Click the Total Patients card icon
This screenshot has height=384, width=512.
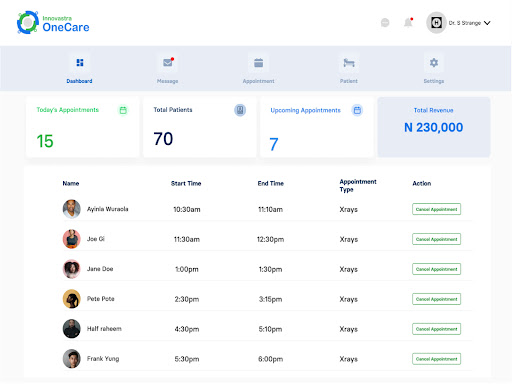[240, 110]
